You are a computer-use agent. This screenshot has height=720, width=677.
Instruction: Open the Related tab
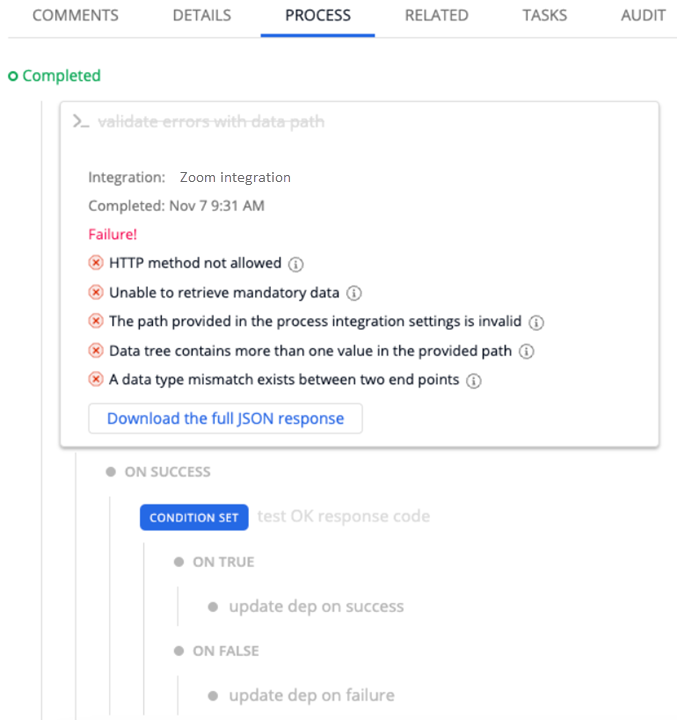(x=436, y=16)
